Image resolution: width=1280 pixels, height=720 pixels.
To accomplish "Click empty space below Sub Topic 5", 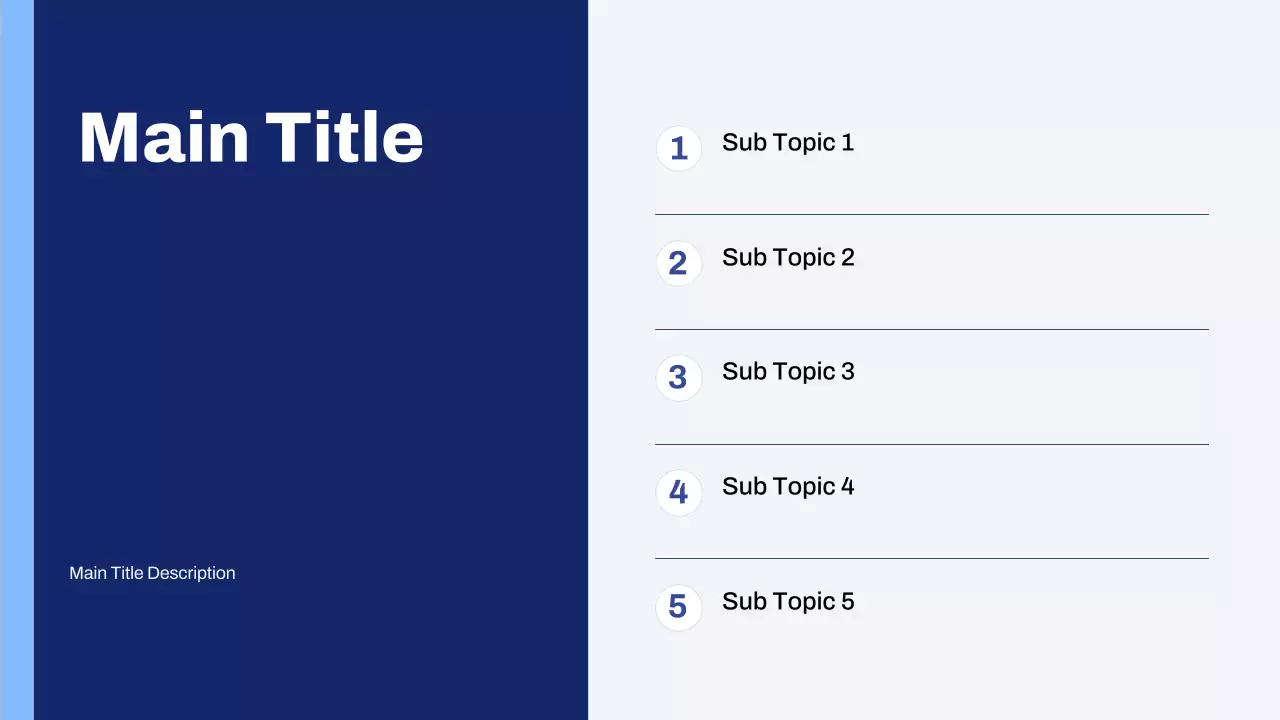I will [x=931, y=675].
